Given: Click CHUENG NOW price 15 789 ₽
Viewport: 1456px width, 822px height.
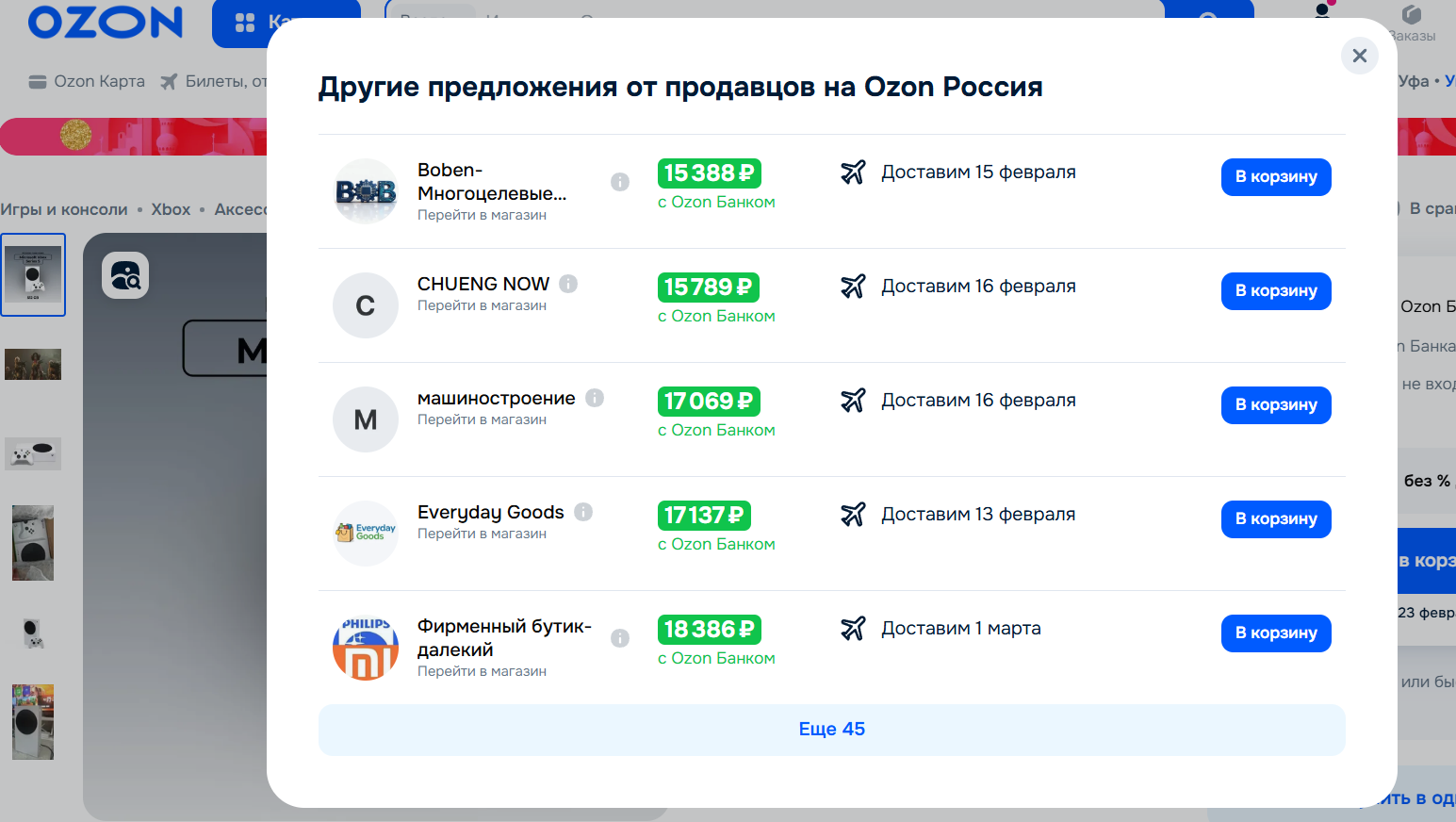Looking at the screenshot, I should tap(708, 288).
